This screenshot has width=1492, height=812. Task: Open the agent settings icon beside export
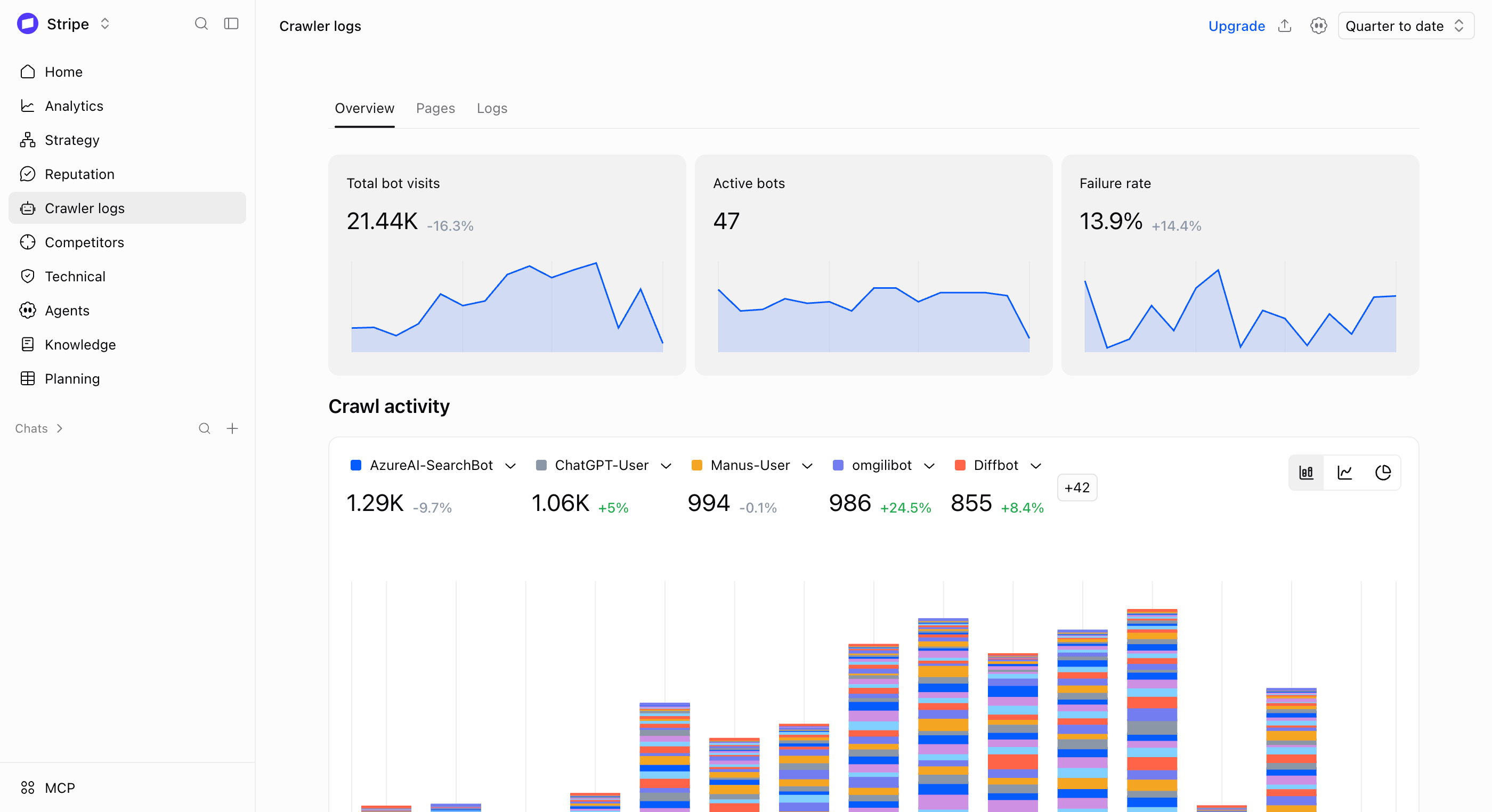pos(1319,26)
